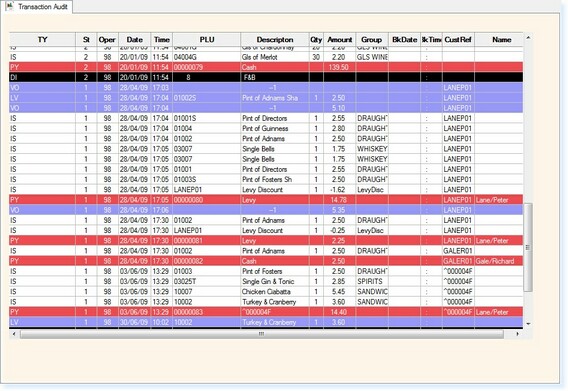Click the 14.78 Levy amount cell

click(x=338, y=200)
